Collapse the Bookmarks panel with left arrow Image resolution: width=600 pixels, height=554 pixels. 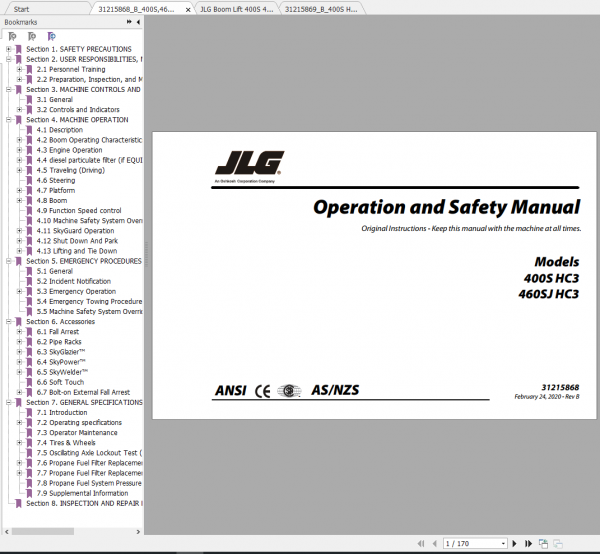pos(138,22)
